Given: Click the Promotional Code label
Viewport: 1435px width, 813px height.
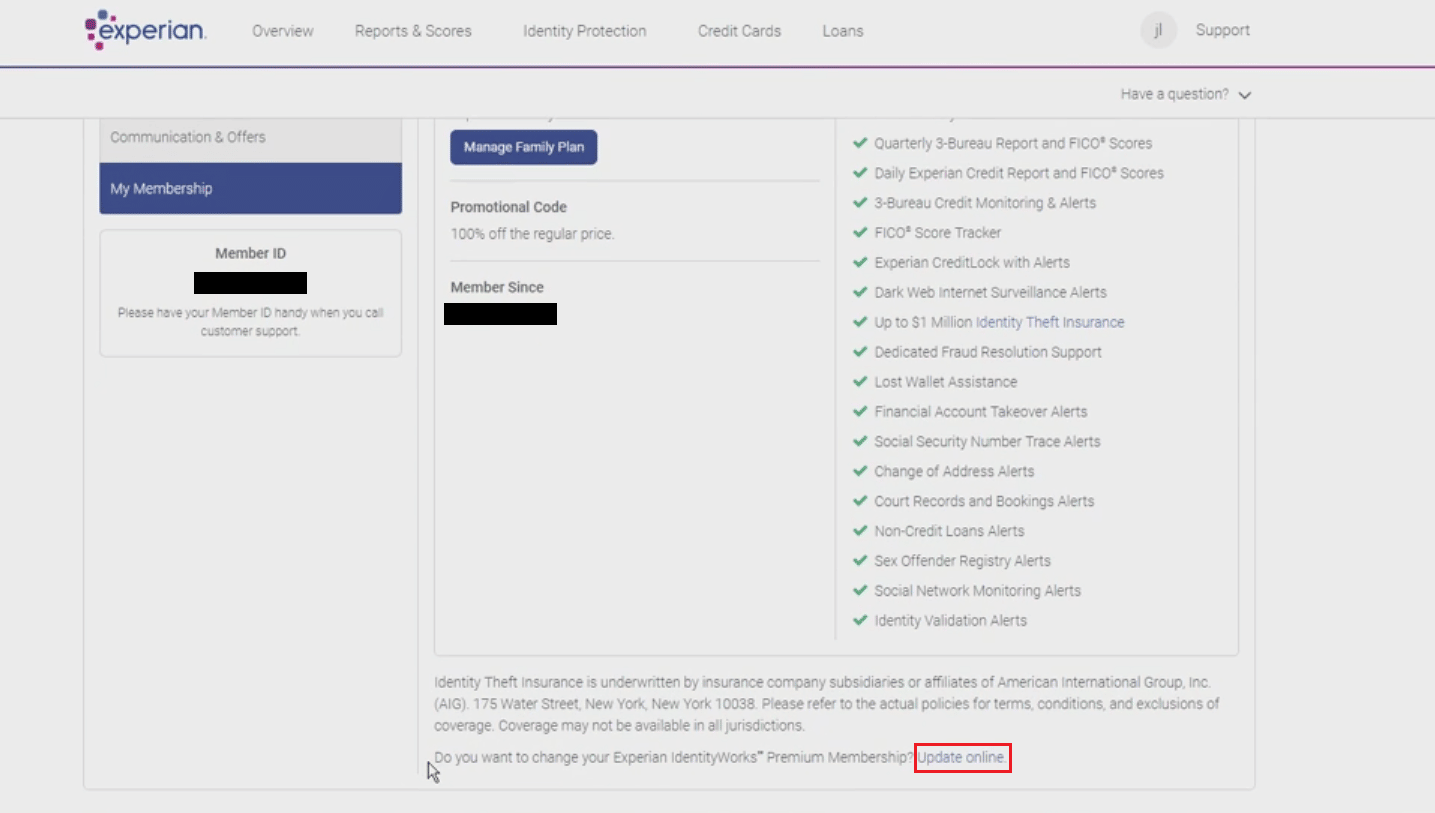Looking at the screenshot, I should 508,207.
